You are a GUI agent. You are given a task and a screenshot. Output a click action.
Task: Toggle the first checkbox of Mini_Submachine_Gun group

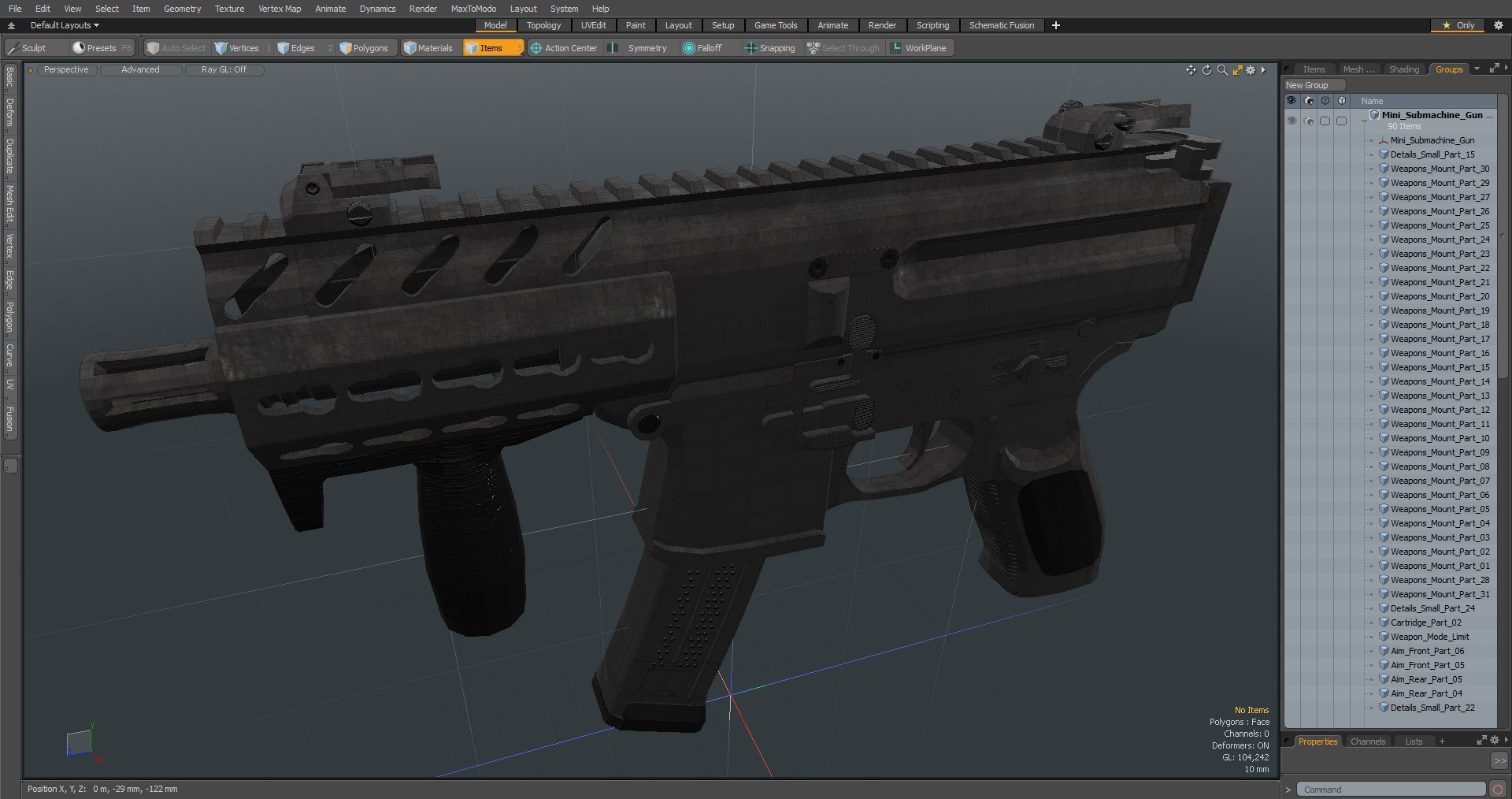coord(1325,121)
